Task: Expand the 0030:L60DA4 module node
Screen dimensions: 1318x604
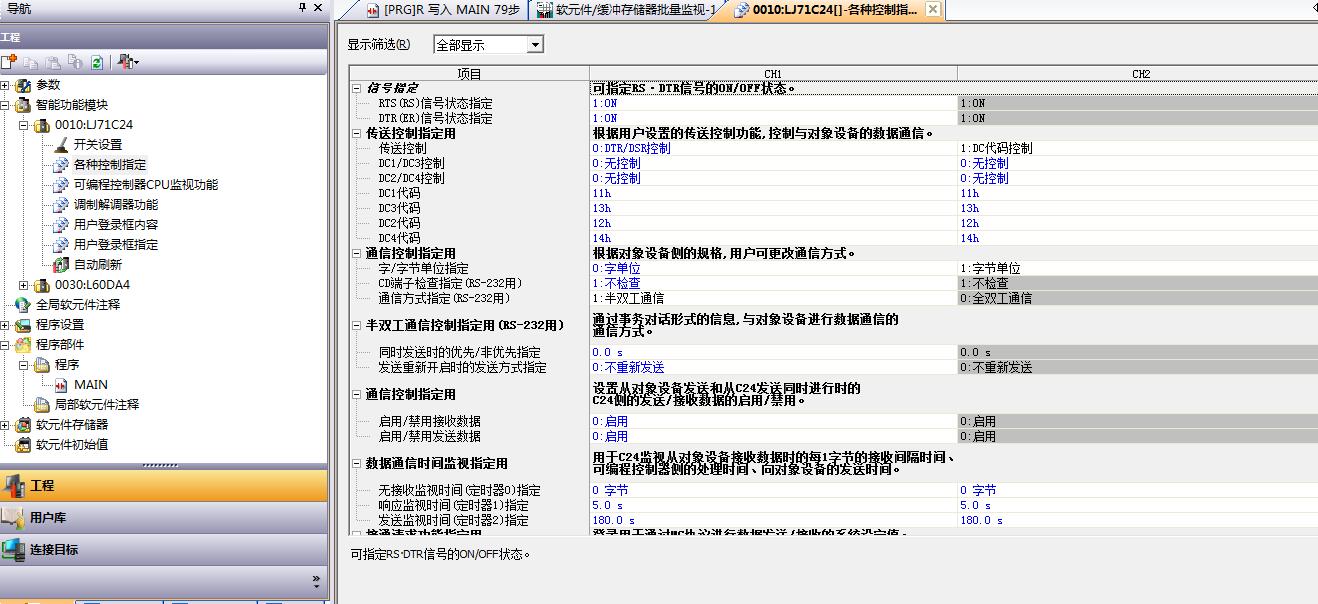Action: click(24, 285)
